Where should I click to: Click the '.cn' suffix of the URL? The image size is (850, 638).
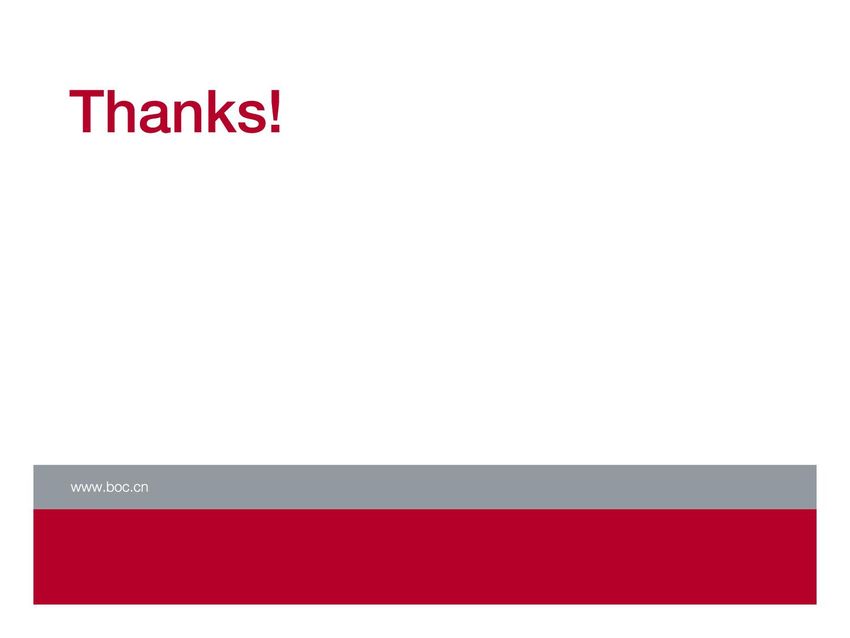(140, 488)
